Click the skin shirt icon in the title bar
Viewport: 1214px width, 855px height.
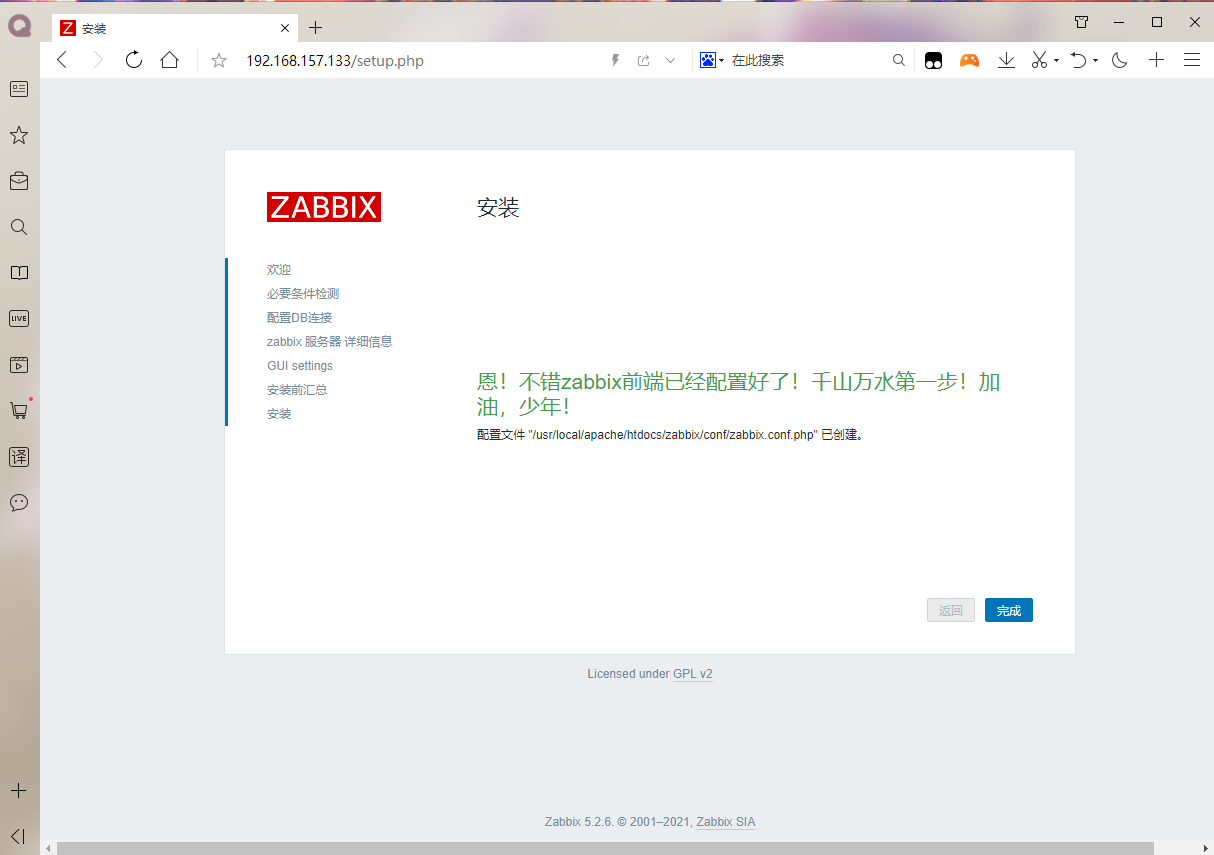coord(1081,22)
